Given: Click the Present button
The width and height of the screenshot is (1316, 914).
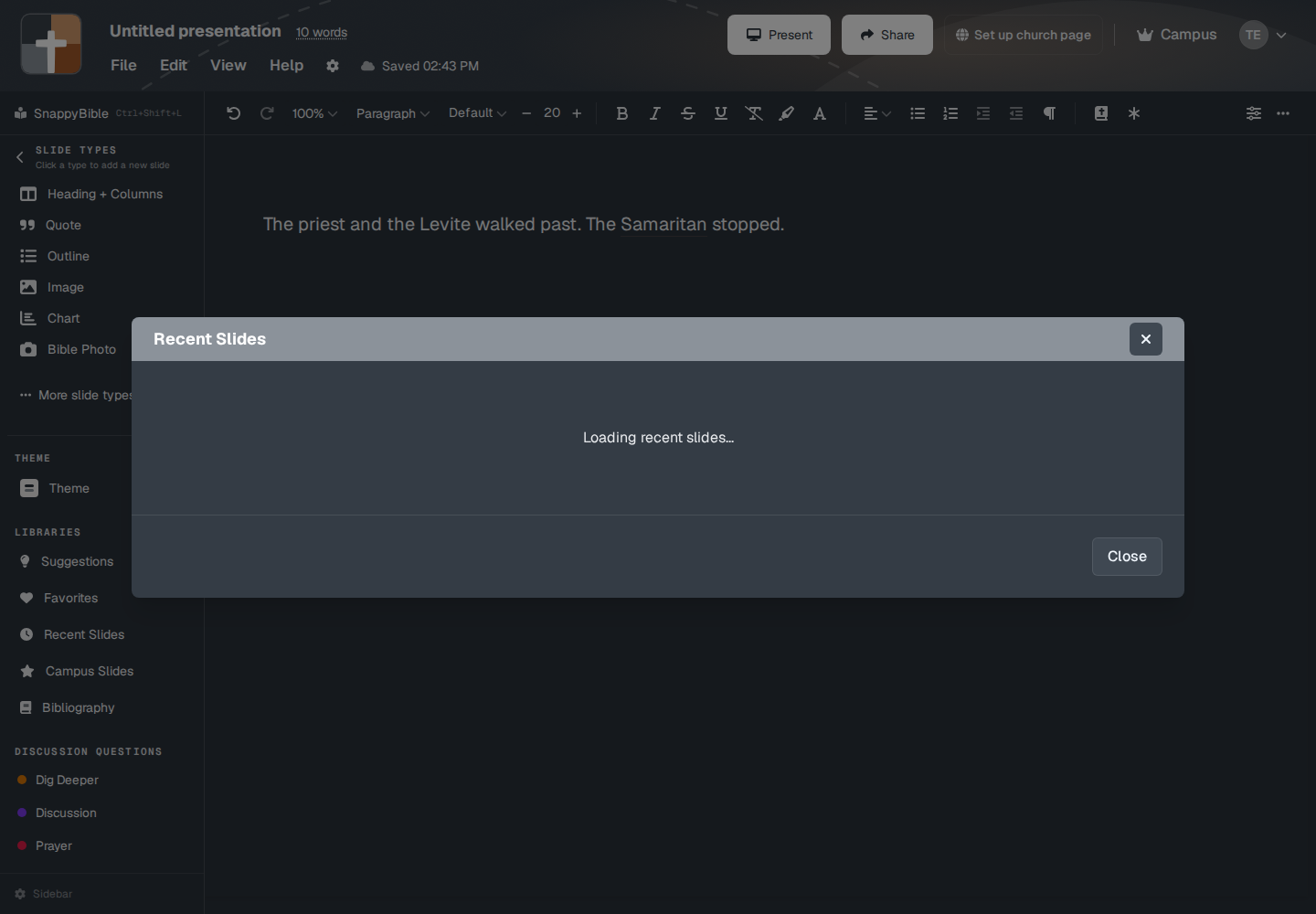Looking at the screenshot, I should click(779, 35).
